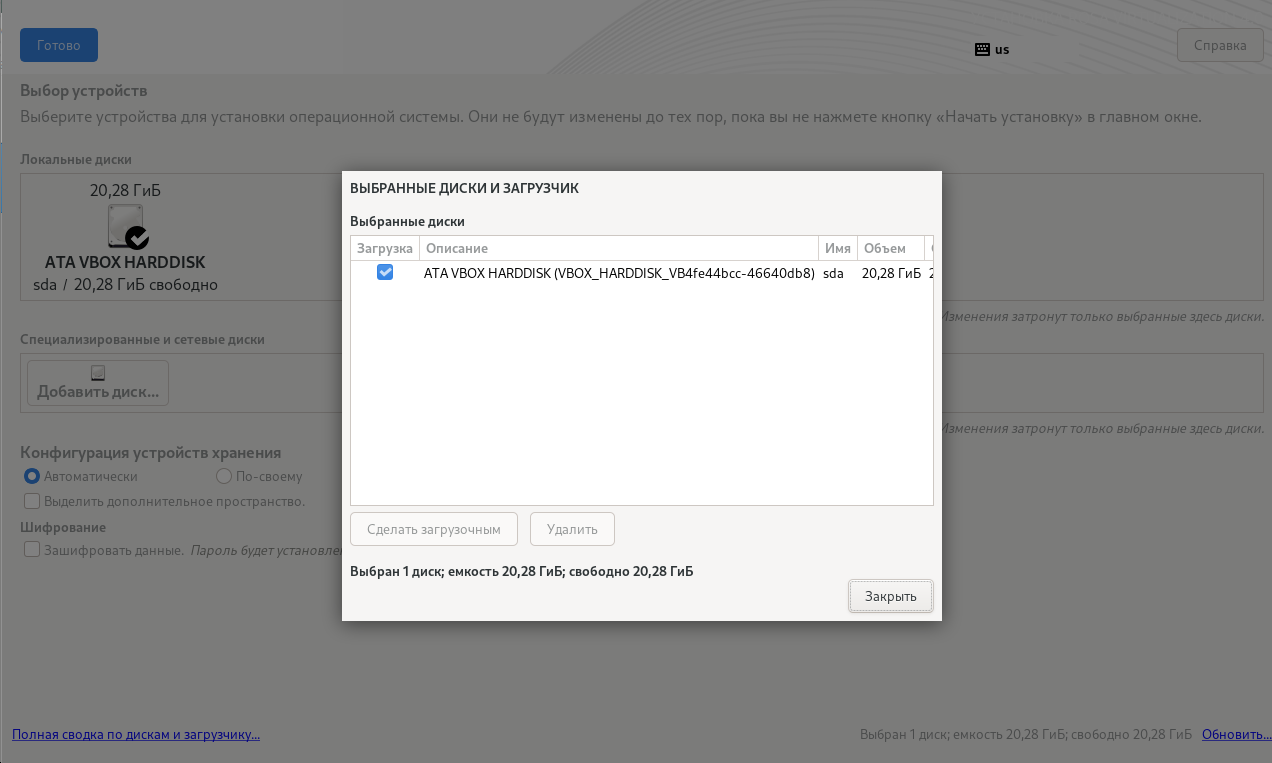Select the По-своему radio button
The height and width of the screenshot is (763, 1272).
tap(224, 476)
